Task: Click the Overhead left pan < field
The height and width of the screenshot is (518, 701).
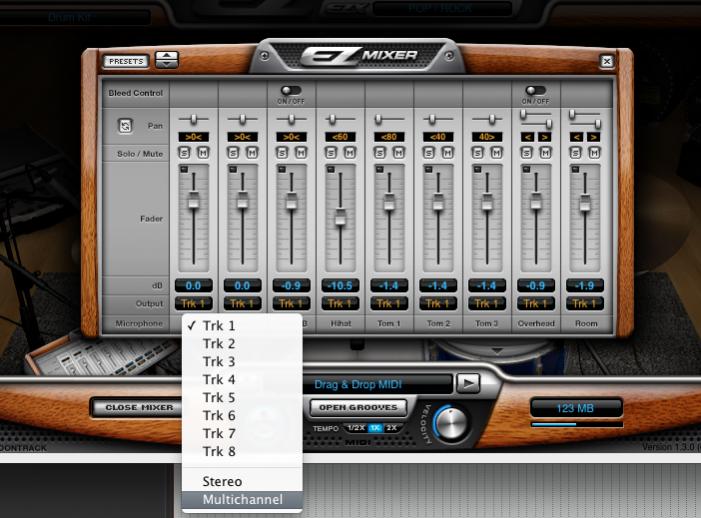Action: [x=528, y=137]
